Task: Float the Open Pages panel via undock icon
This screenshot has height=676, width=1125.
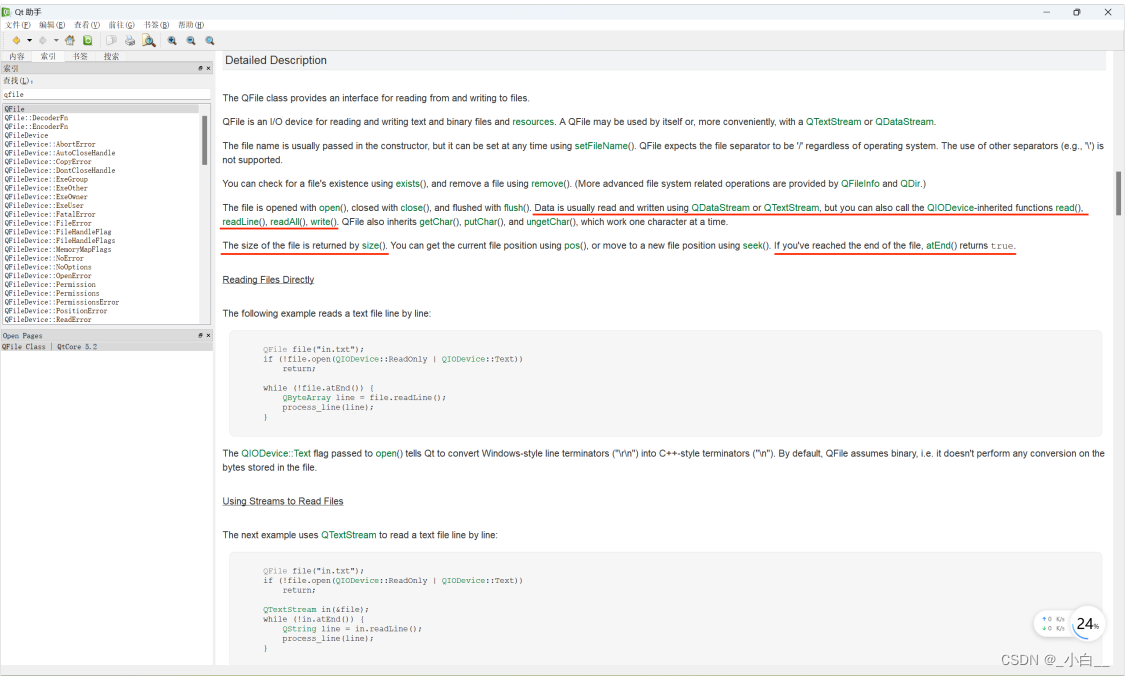Action: (x=201, y=335)
